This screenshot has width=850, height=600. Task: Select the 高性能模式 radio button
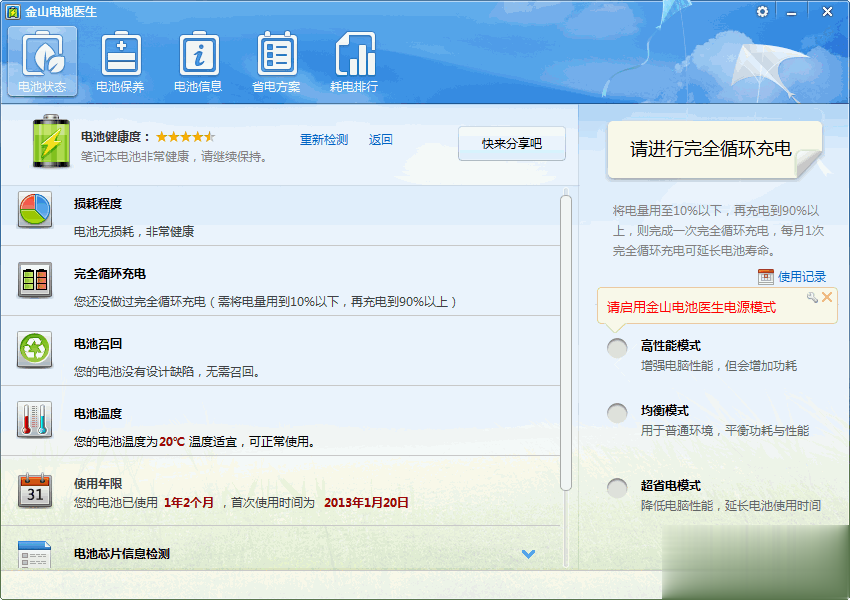pos(617,348)
